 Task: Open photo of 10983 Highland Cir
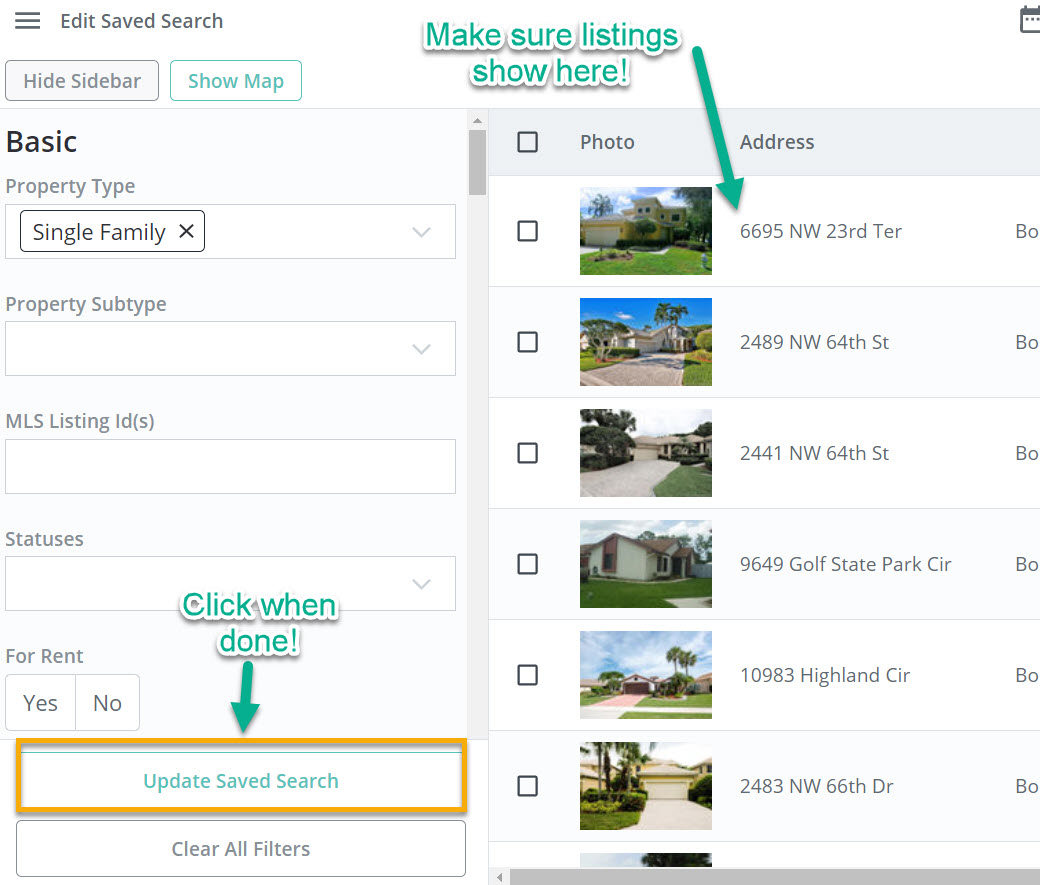pos(645,674)
